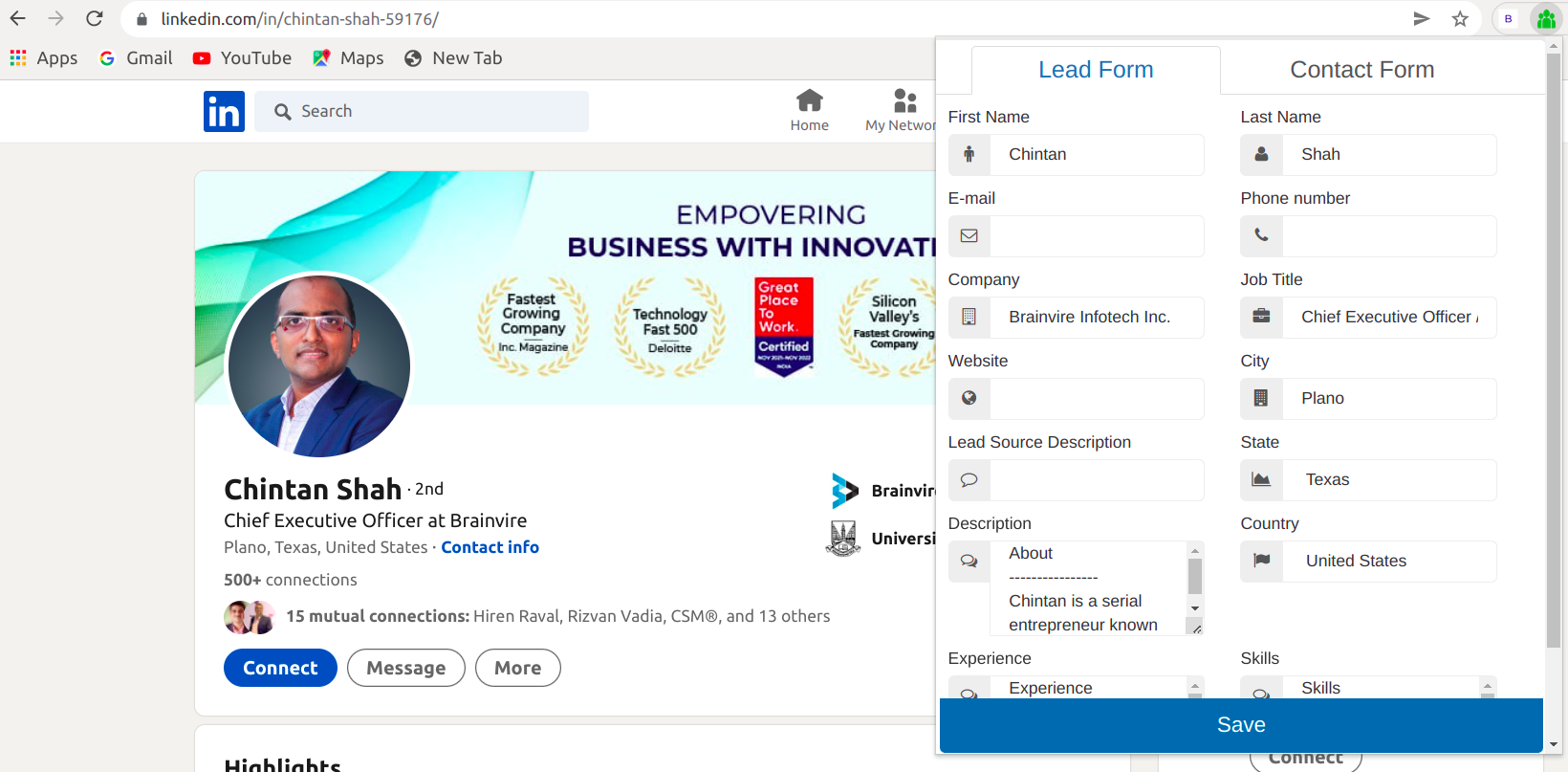The image size is (1568, 772).
Task: Click the form panel vertical scrollbar
Action: (1554, 349)
